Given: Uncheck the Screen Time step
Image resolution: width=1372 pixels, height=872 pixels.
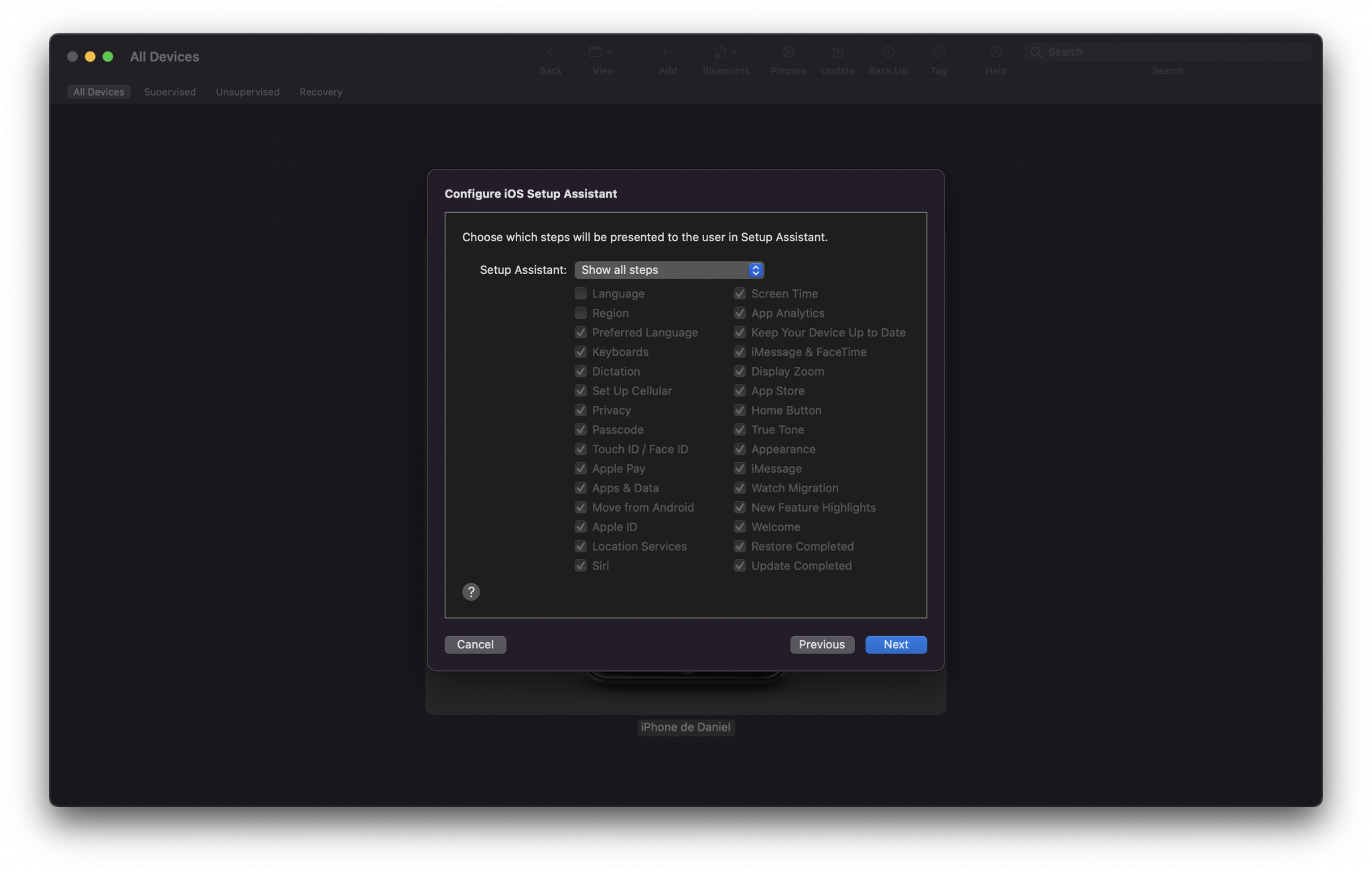Looking at the screenshot, I should coord(740,293).
